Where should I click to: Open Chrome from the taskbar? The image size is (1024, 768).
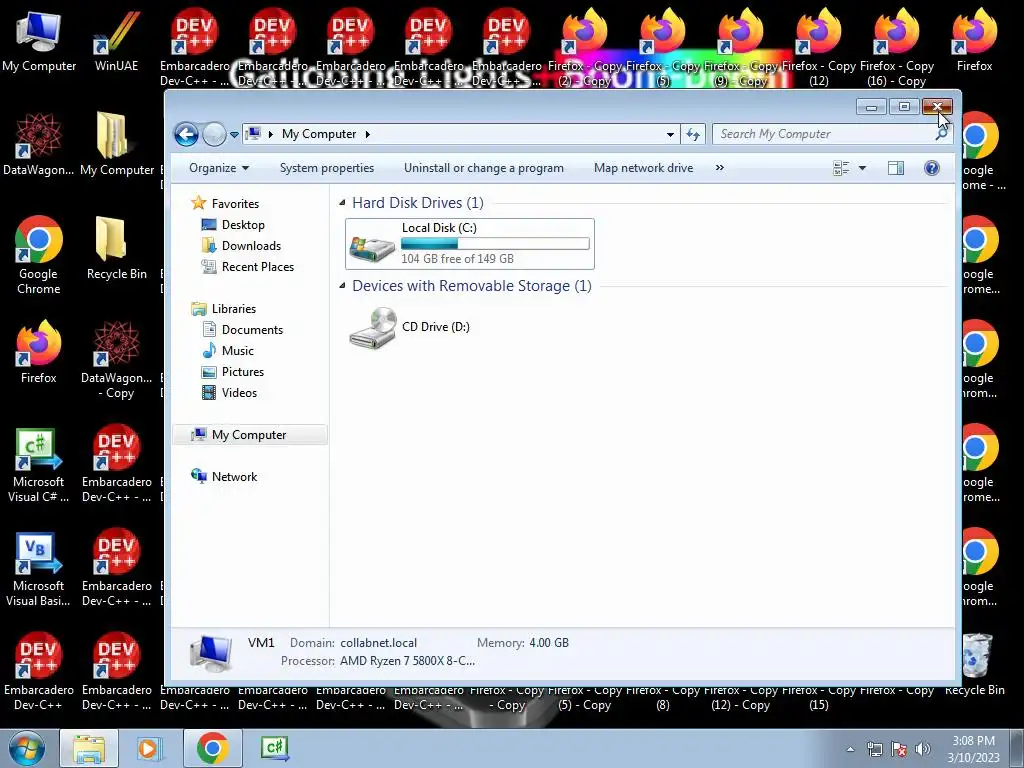click(212, 749)
